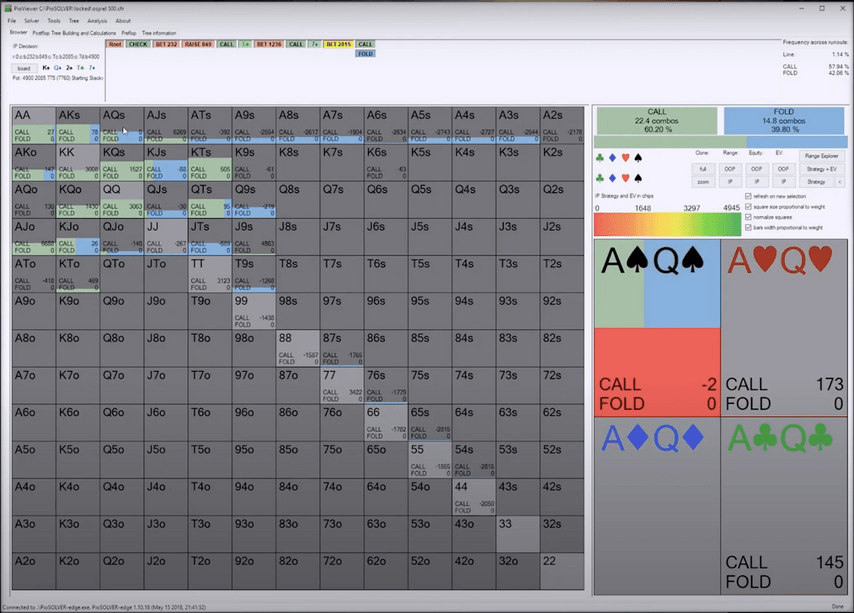The height and width of the screenshot is (613, 854).
Task: Select the AQs cell in range matrix
Action: pos(122,125)
